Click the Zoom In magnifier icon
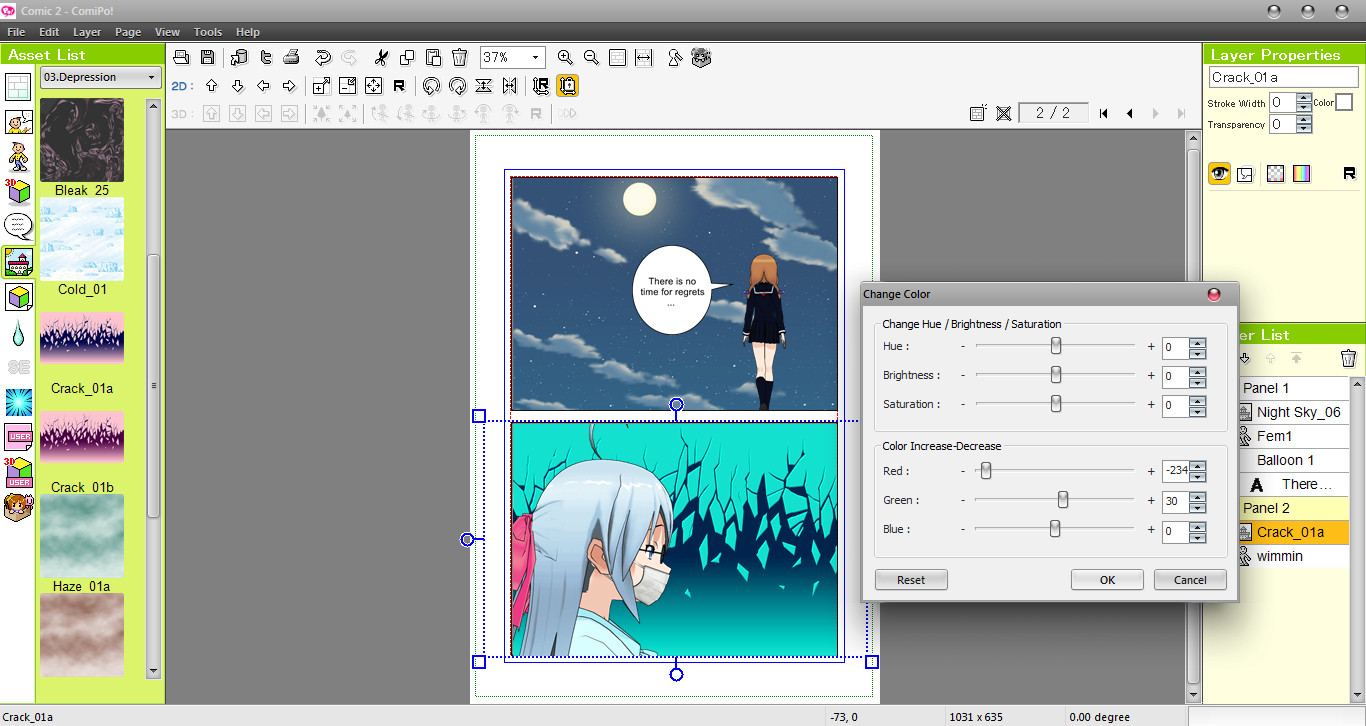1366x726 pixels. pyautogui.click(x=565, y=57)
